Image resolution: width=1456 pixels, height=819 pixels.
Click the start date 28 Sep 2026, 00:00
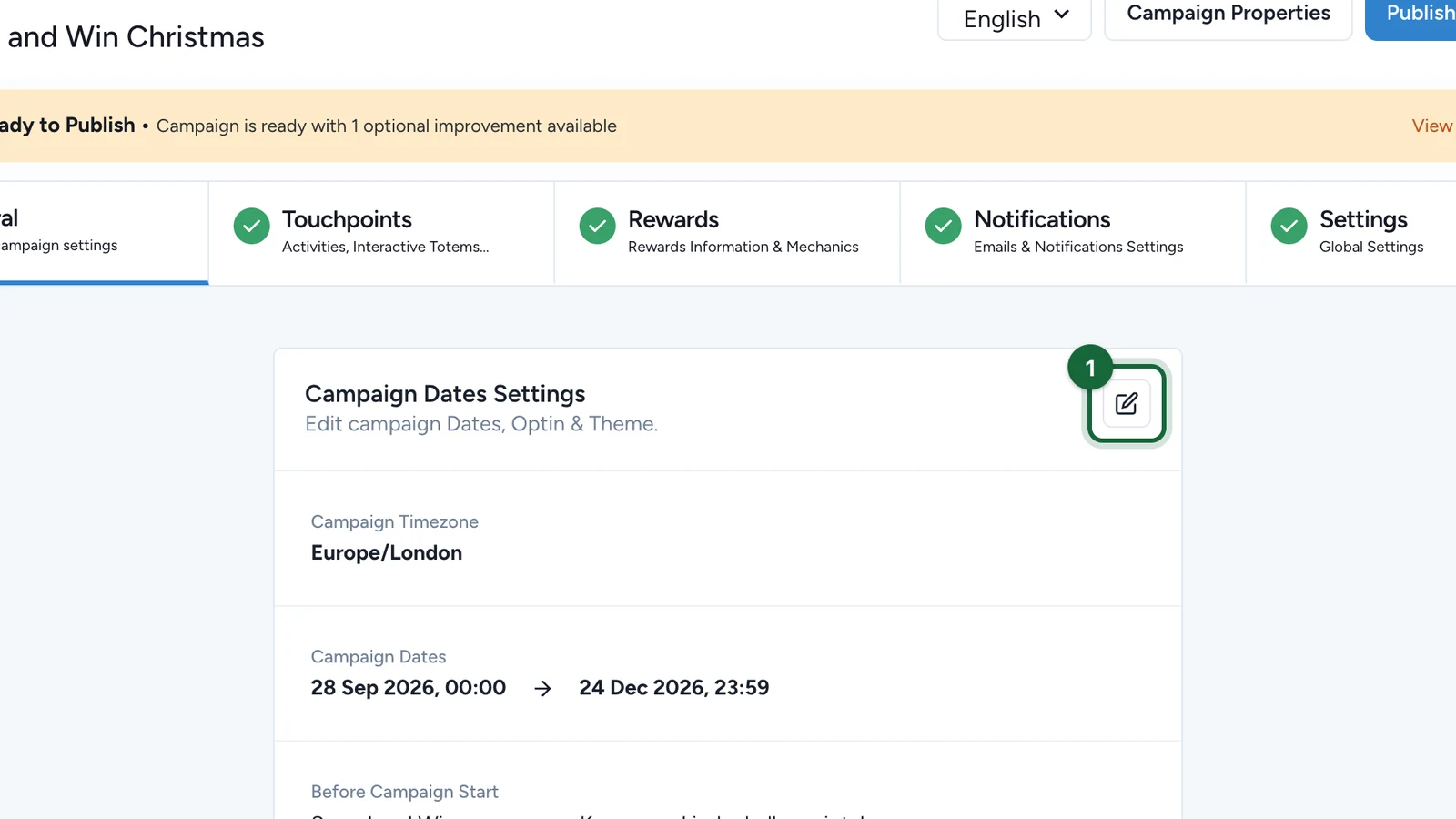[409, 688]
